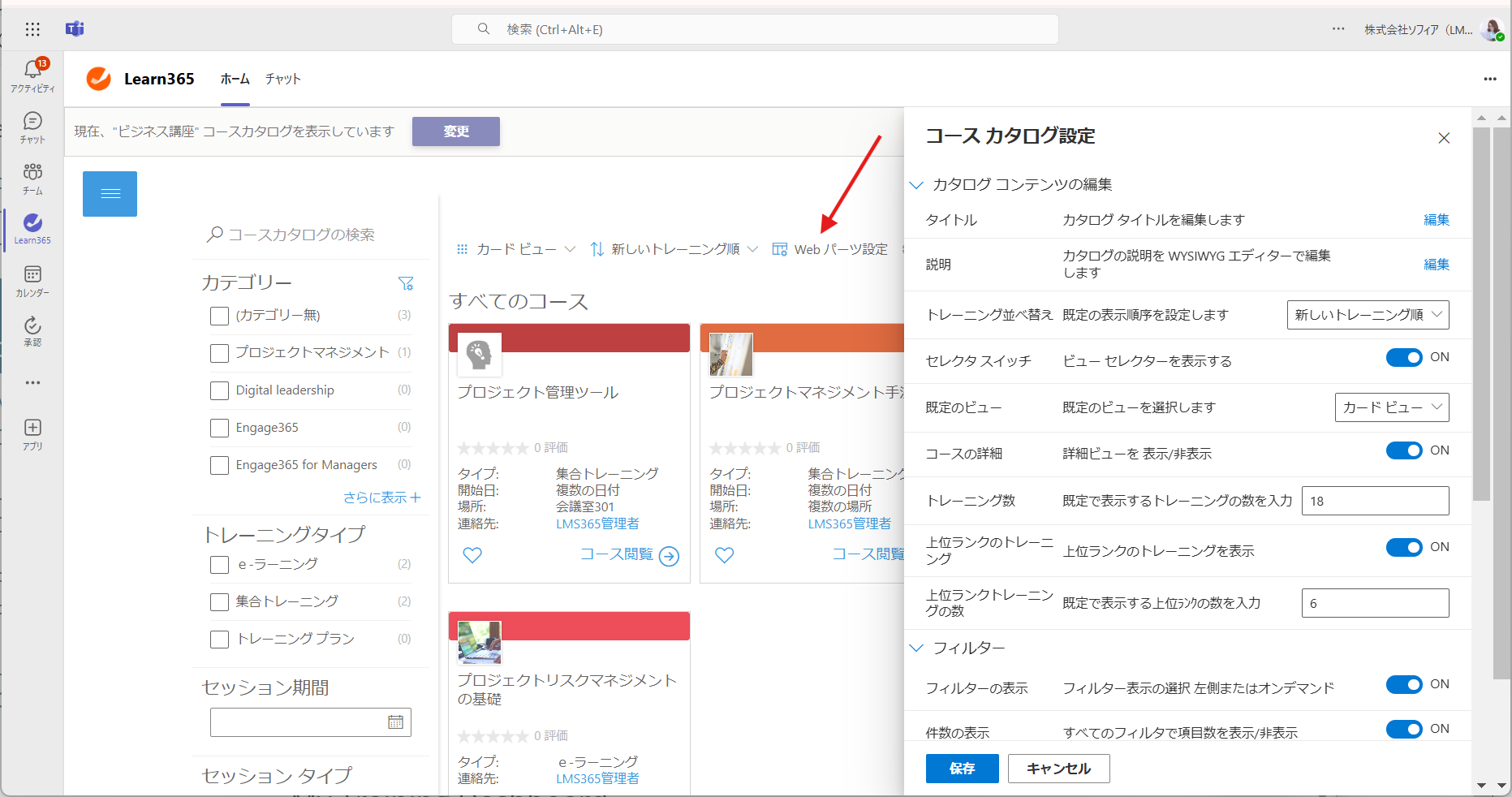Open the カード ビュー view dropdown in toolbar
The image size is (1512, 797).
pos(516,249)
